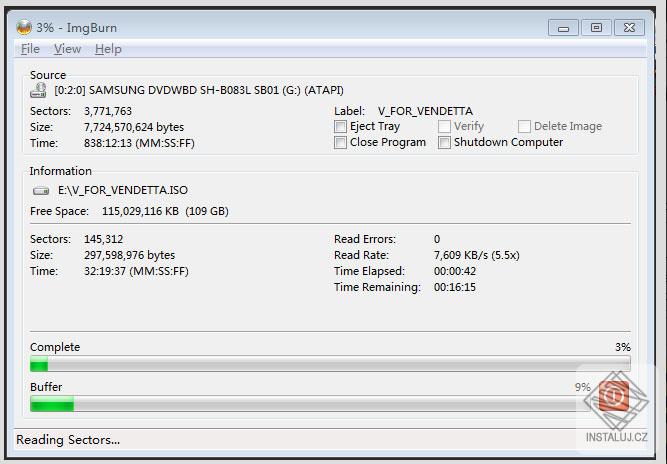This screenshot has width=667, height=464.
Task: Click the Time Remaining value 00:16:15
Action: tap(455, 287)
